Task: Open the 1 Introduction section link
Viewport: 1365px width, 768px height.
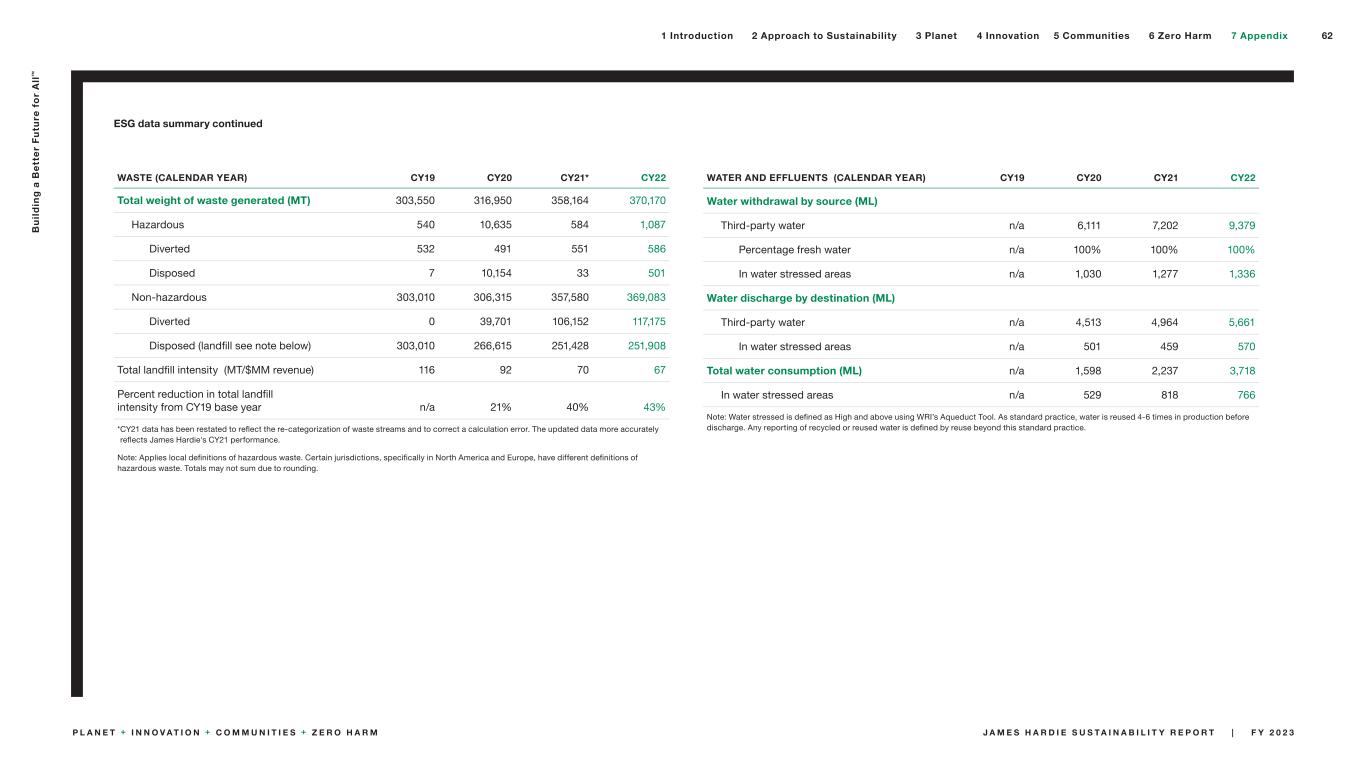Action: point(696,36)
